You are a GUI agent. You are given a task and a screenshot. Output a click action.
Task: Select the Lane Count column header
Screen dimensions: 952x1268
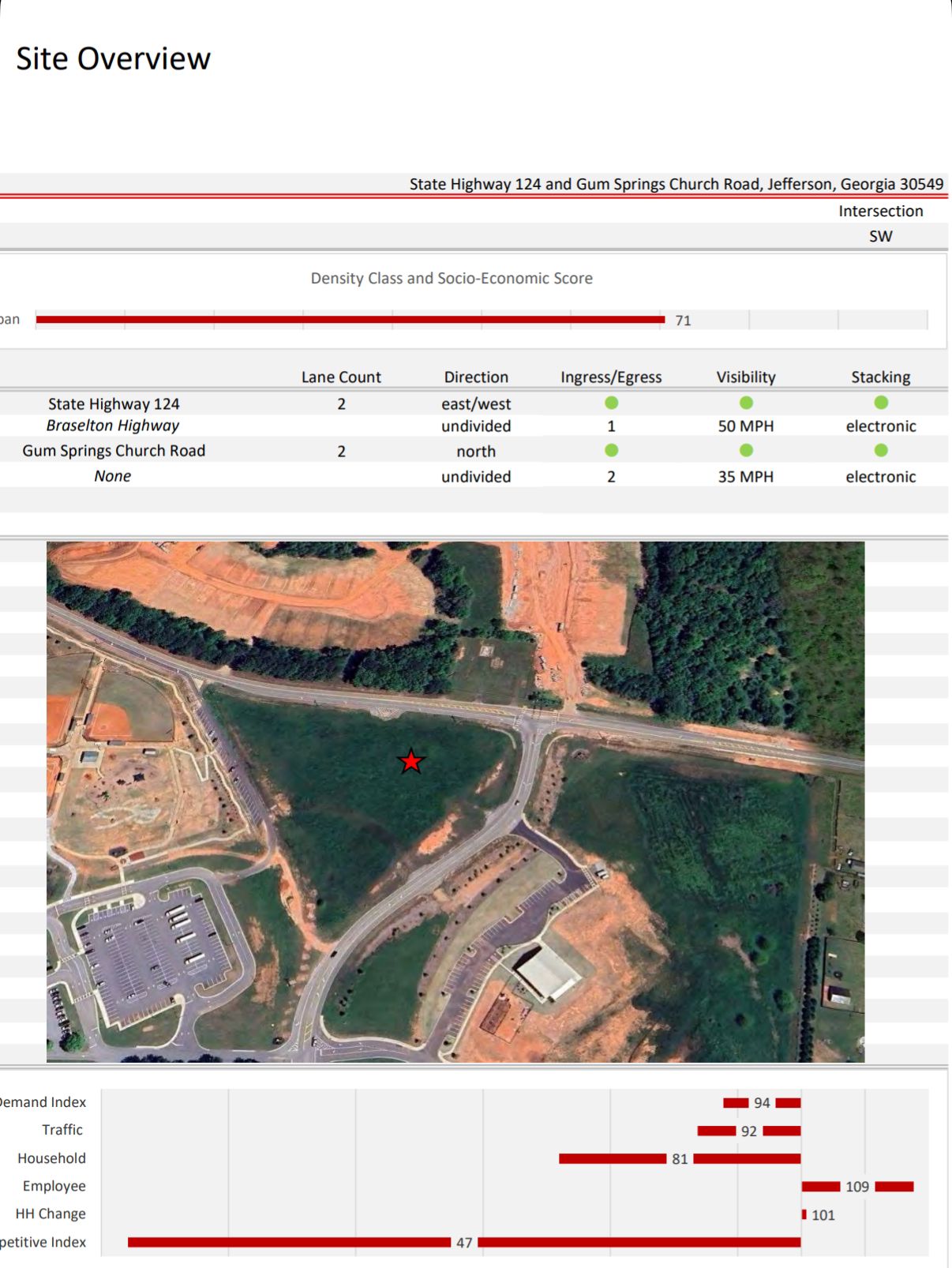(341, 377)
